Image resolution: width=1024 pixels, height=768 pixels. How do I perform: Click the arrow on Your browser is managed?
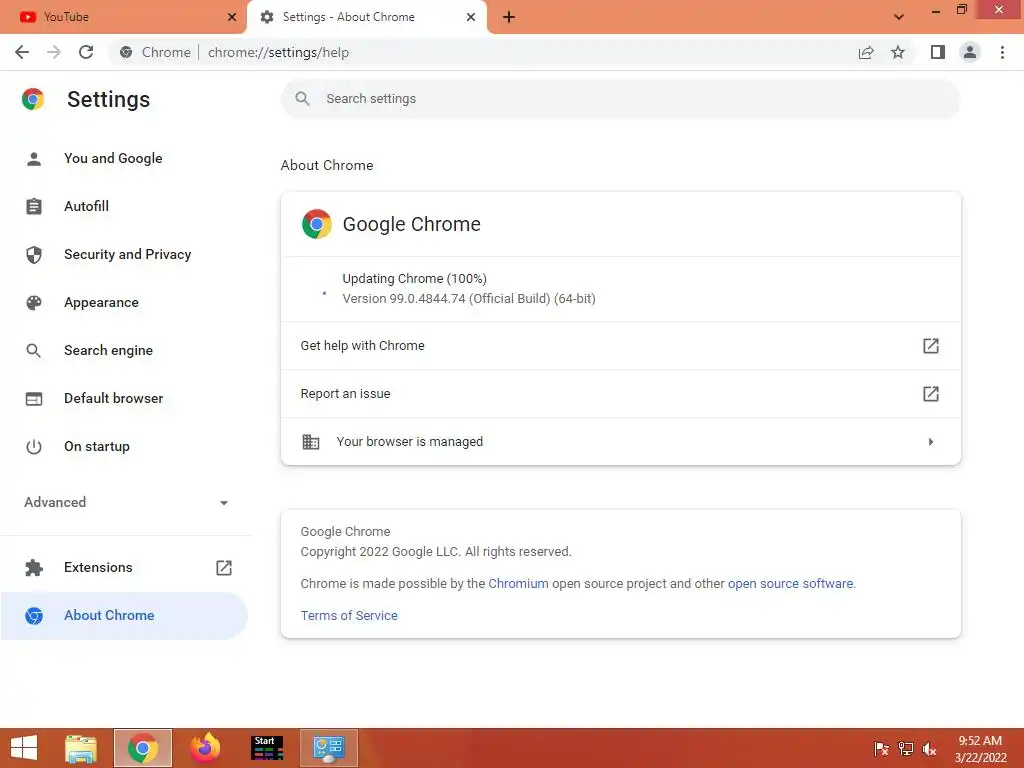coord(931,442)
